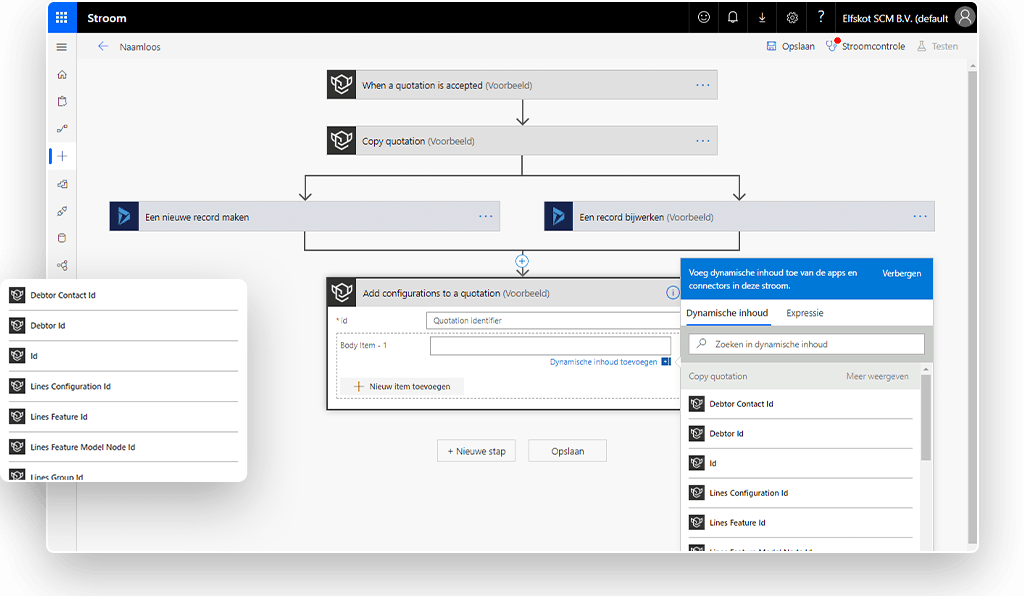This screenshot has height=596, width=1024.
Task: Open options of 'Een record bijwerken' step
Action: [x=920, y=216]
